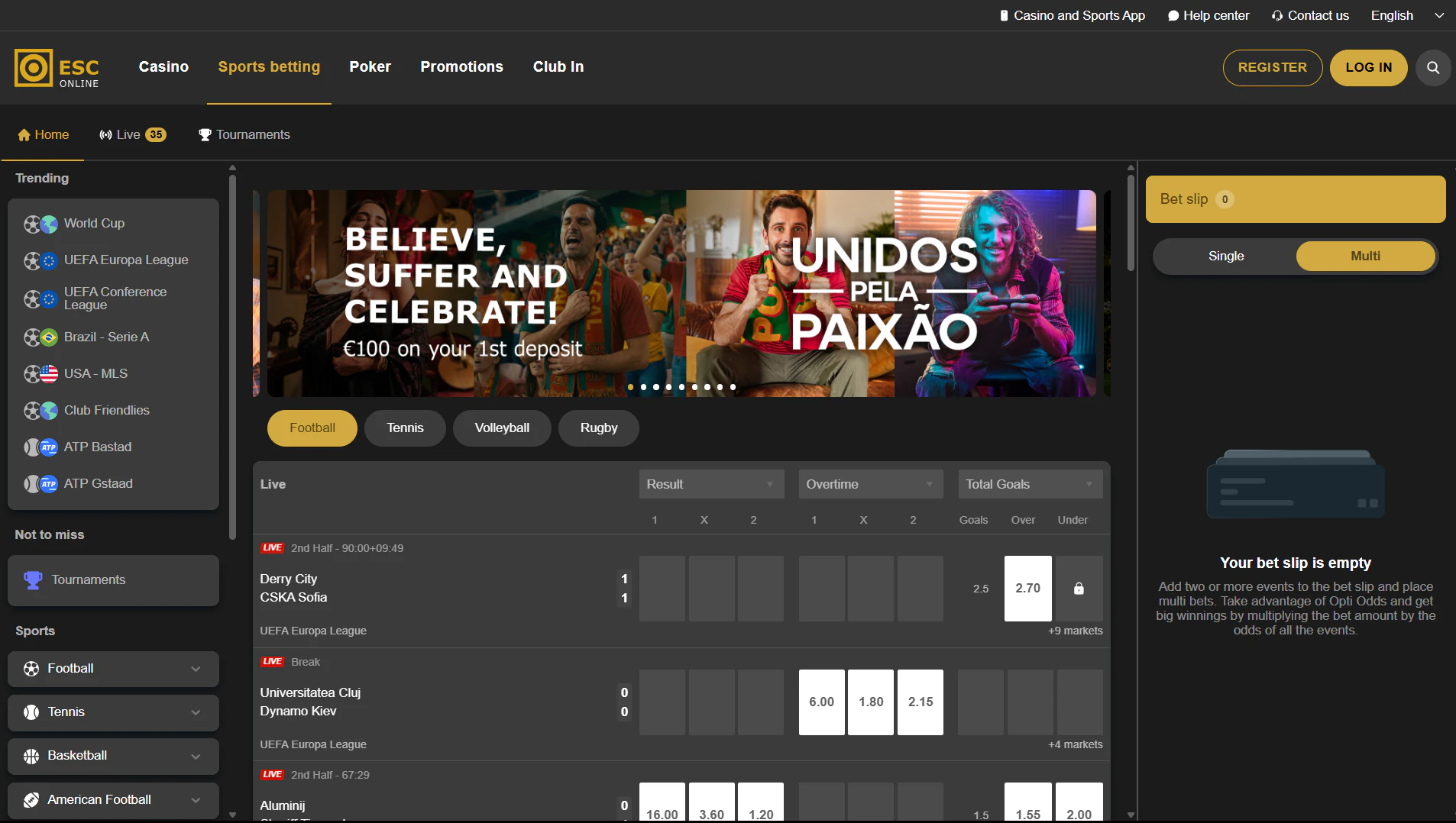Click the main content vertical scrollbar
This screenshot has width=1456, height=823.
1131,224
